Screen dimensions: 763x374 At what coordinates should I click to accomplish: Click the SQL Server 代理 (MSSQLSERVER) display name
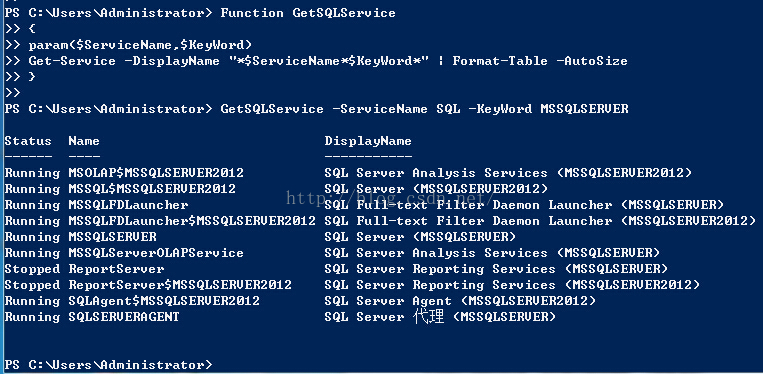[440, 317]
